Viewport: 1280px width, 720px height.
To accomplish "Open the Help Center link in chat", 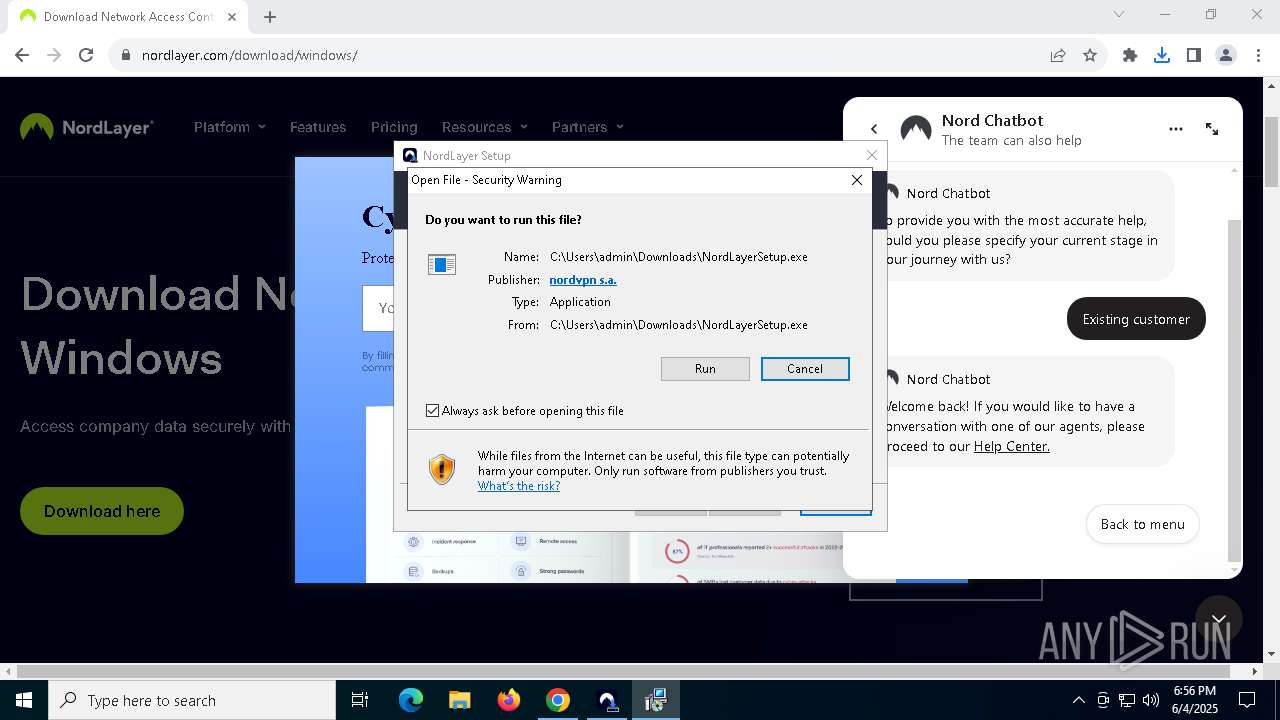I will [1011, 446].
